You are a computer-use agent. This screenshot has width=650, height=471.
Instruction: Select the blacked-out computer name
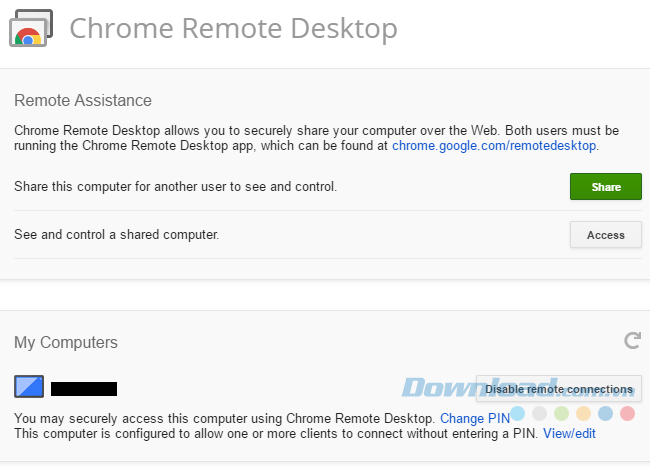84,389
